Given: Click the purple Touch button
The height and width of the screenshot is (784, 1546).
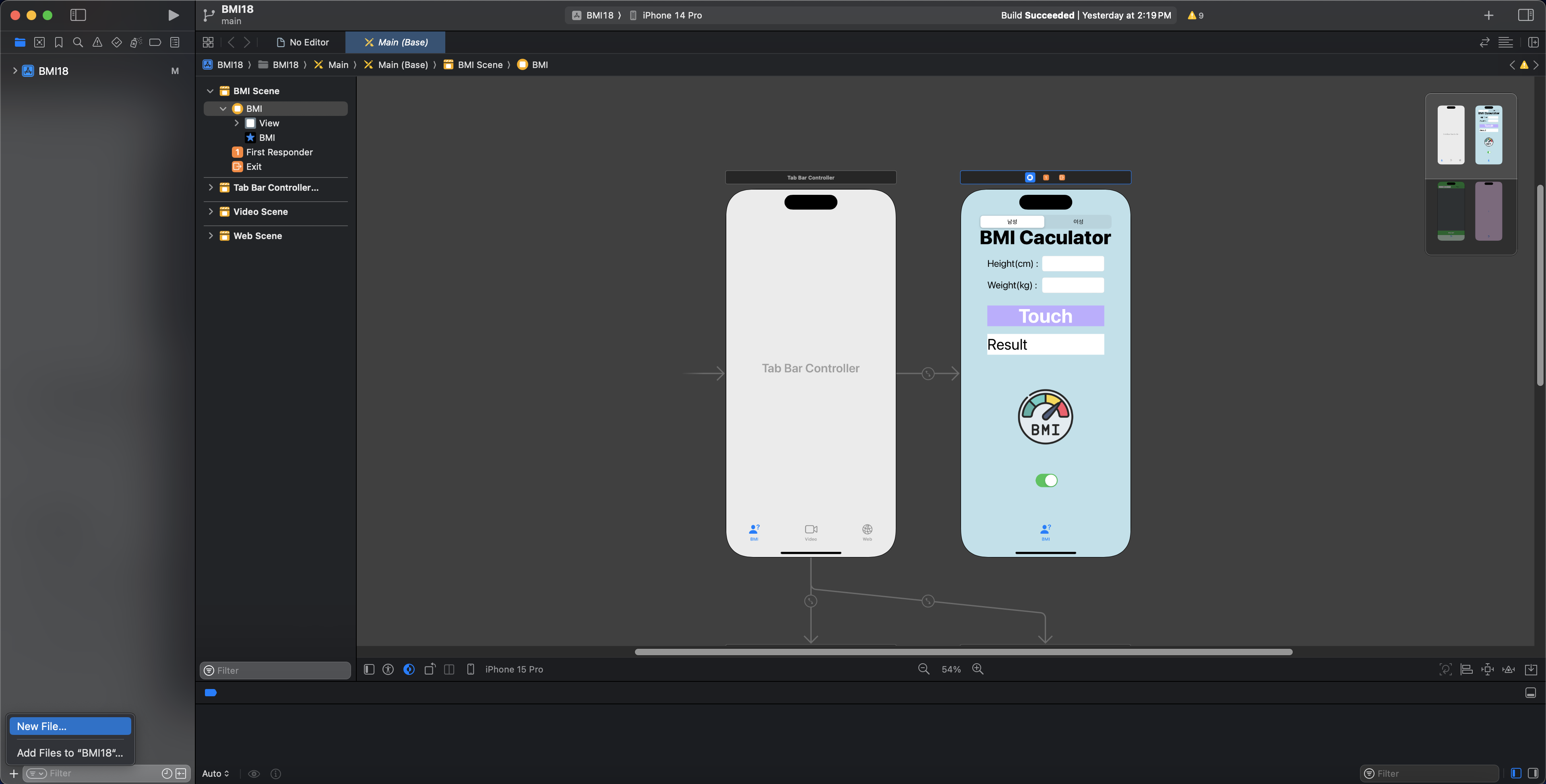Looking at the screenshot, I should [1045, 316].
